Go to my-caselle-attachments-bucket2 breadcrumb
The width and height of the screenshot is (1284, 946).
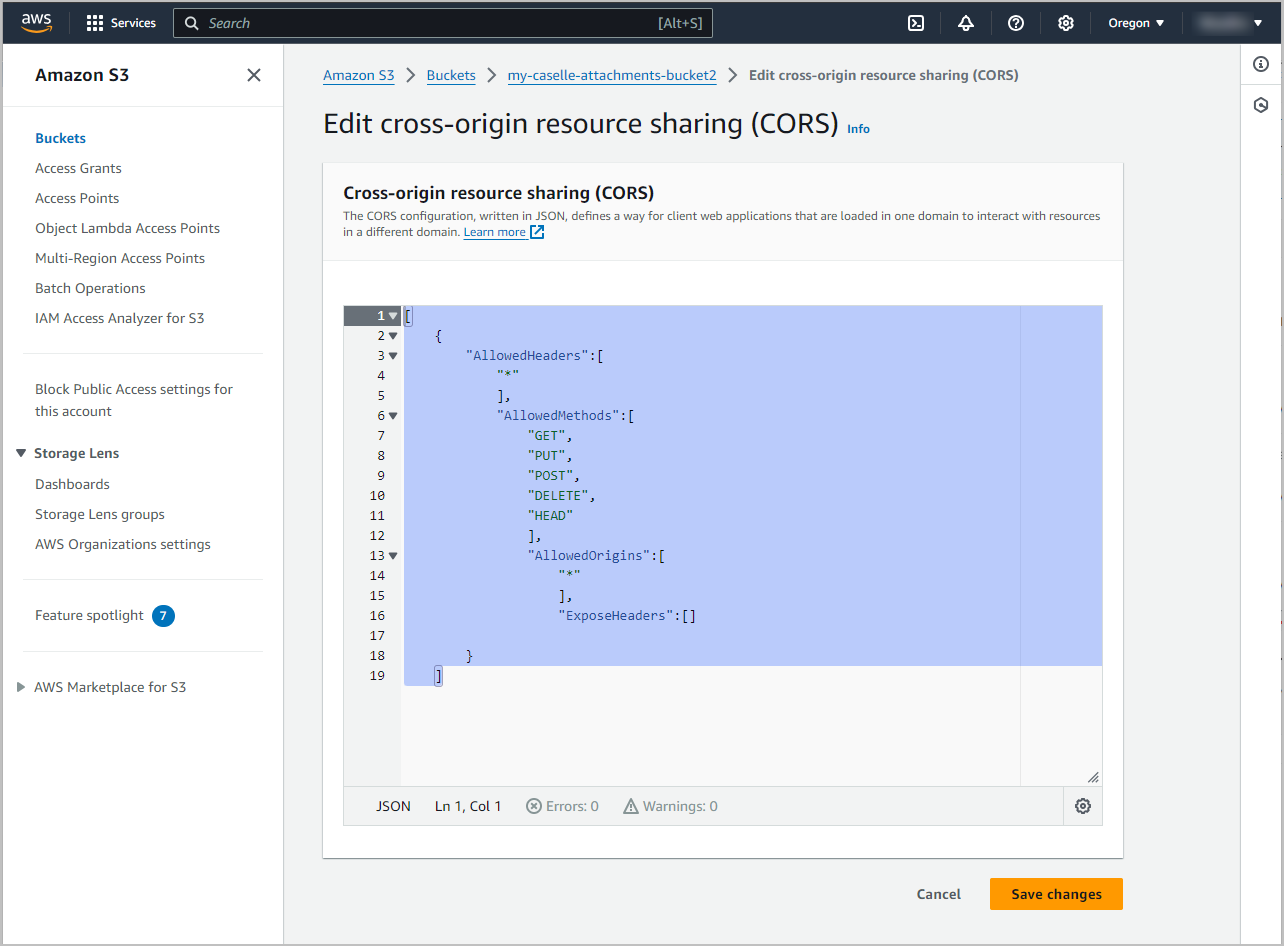[x=612, y=75]
